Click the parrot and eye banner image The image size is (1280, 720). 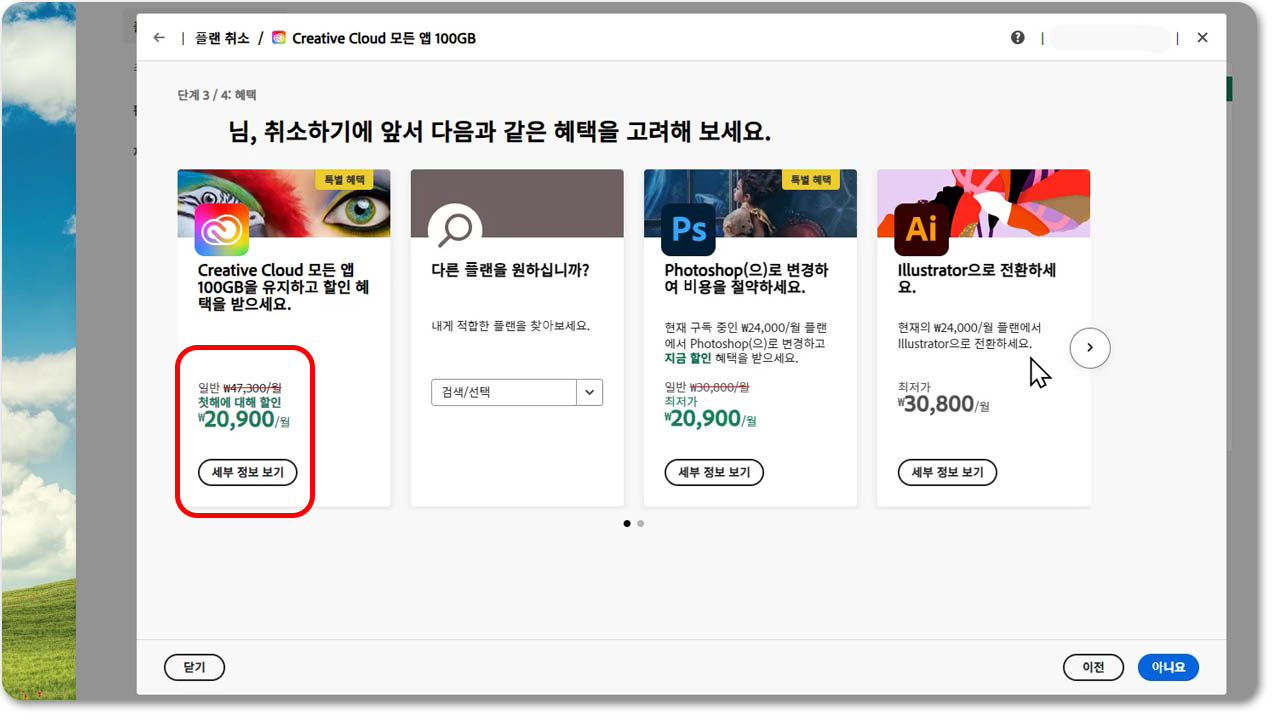point(284,203)
